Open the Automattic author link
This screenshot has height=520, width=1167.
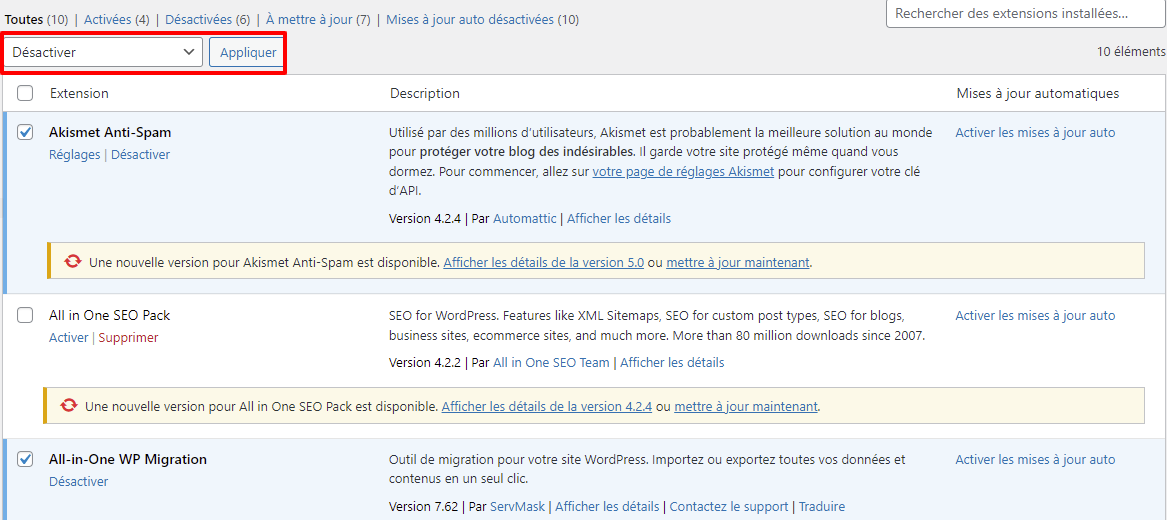tap(525, 219)
